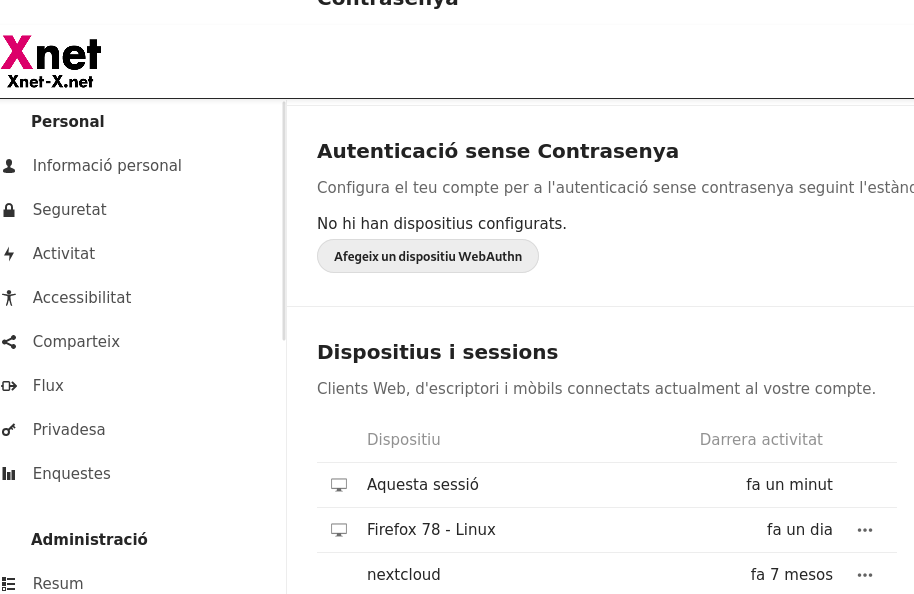
Task: Add a WebAuthn device
Action: click(x=428, y=256)
